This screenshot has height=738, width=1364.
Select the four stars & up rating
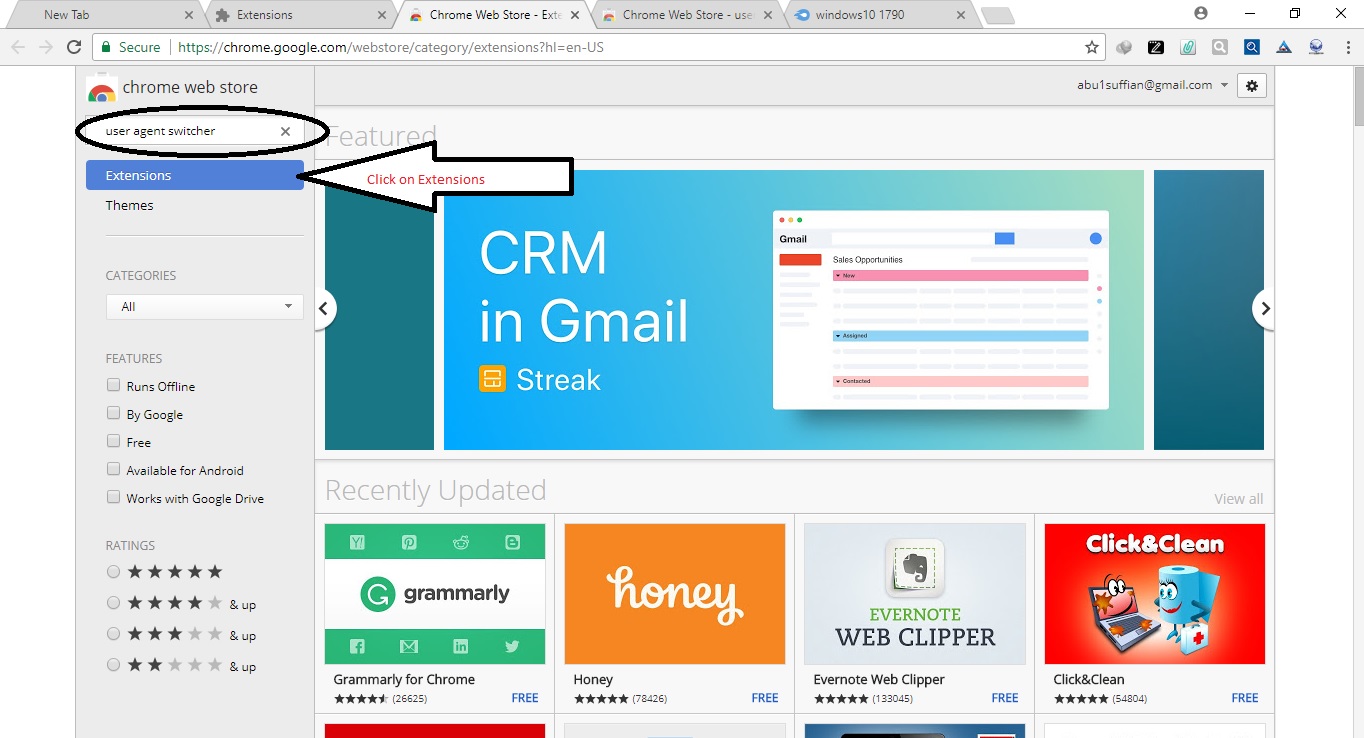pyautogui.click(x=113, y=603)
